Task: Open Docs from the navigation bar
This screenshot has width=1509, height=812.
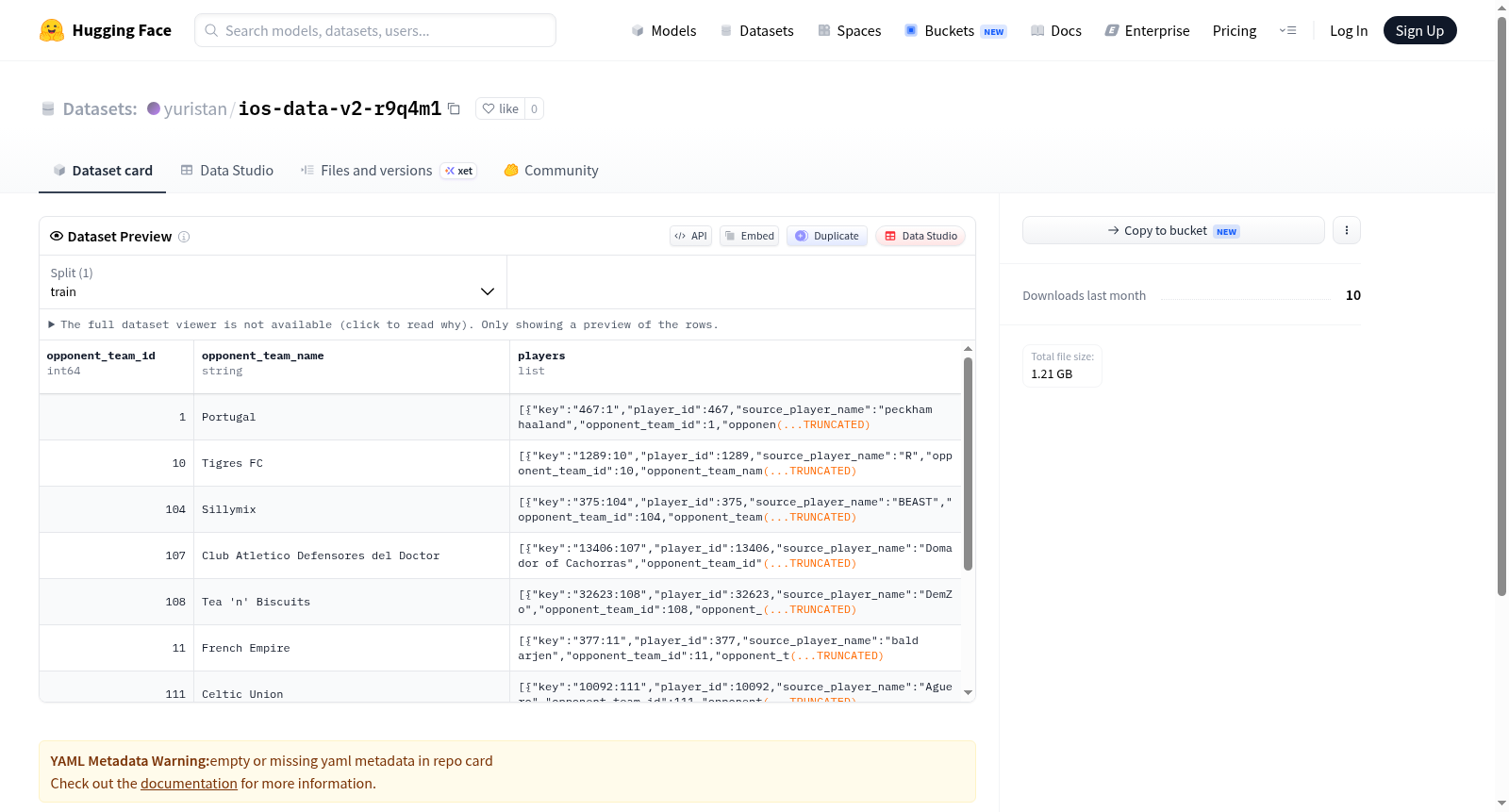Action: click(1056, 30)
